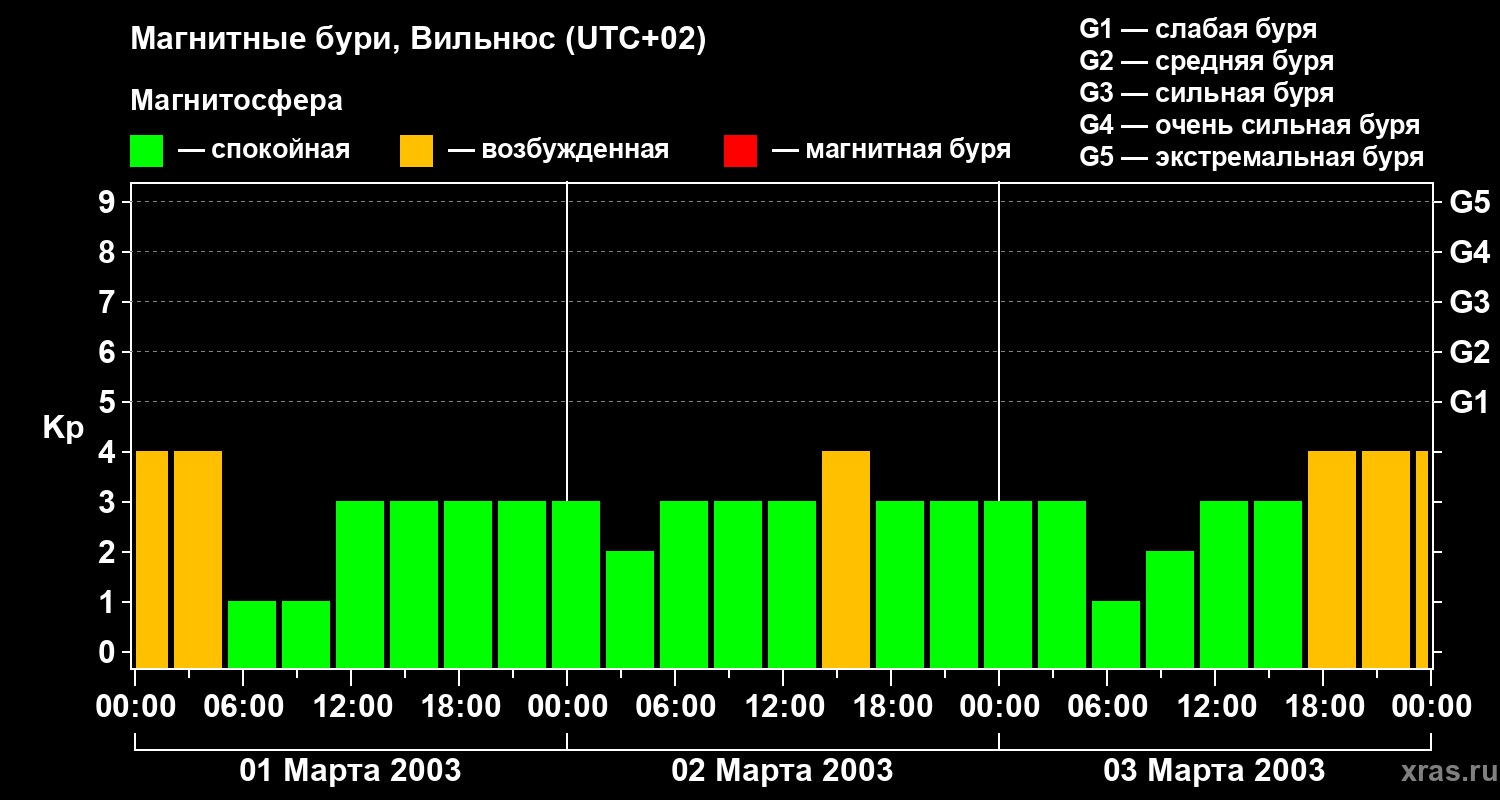The image size is (1500, 800).
Task: Click the 'G3 — сильная буря' legend line
Action: pos(1207,93)
